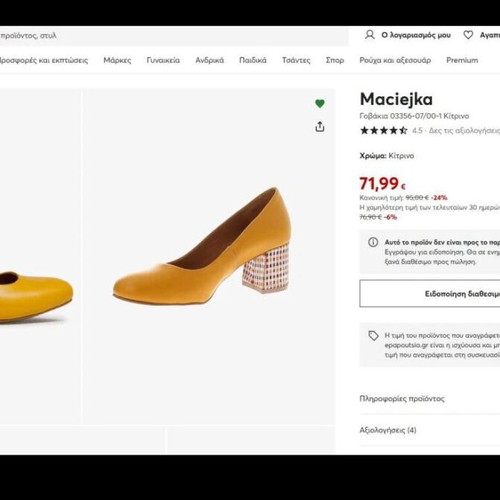Open the Μάρκες menu item
The height and width of the screenshot is (500, 500).
coord(117,60)
